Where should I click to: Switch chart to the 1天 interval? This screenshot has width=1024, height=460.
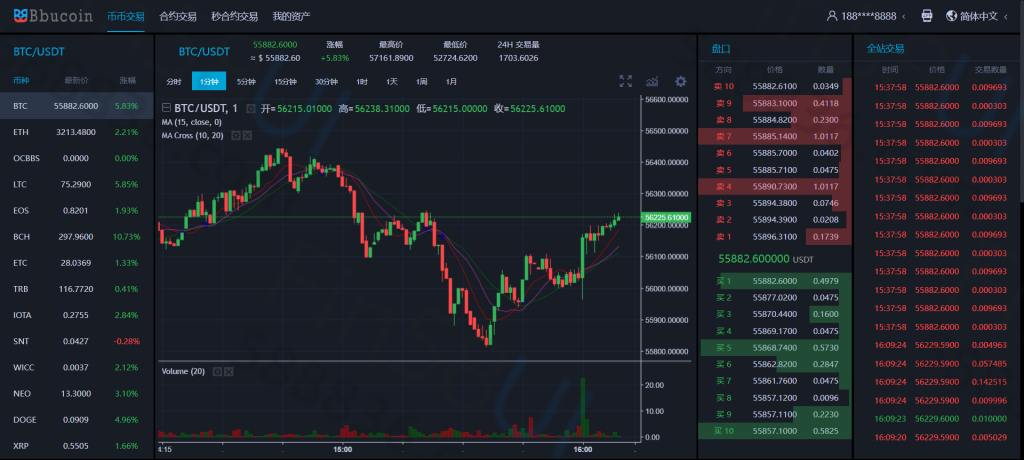click(392, 81)
